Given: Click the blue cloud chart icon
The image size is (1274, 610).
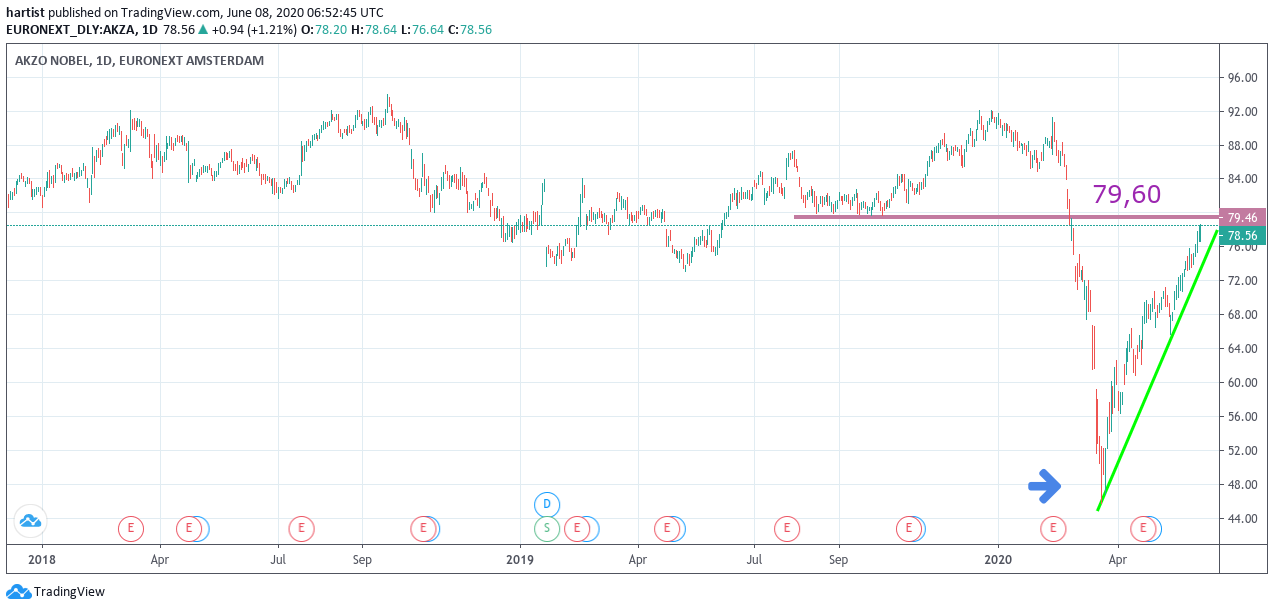Looking at the screenshot, I should (x=30, y=520).
